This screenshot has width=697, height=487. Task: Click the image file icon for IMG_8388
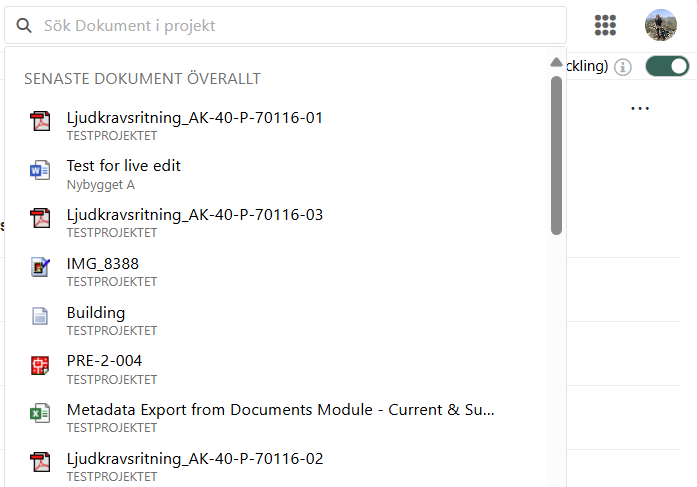tap(40, 267)
